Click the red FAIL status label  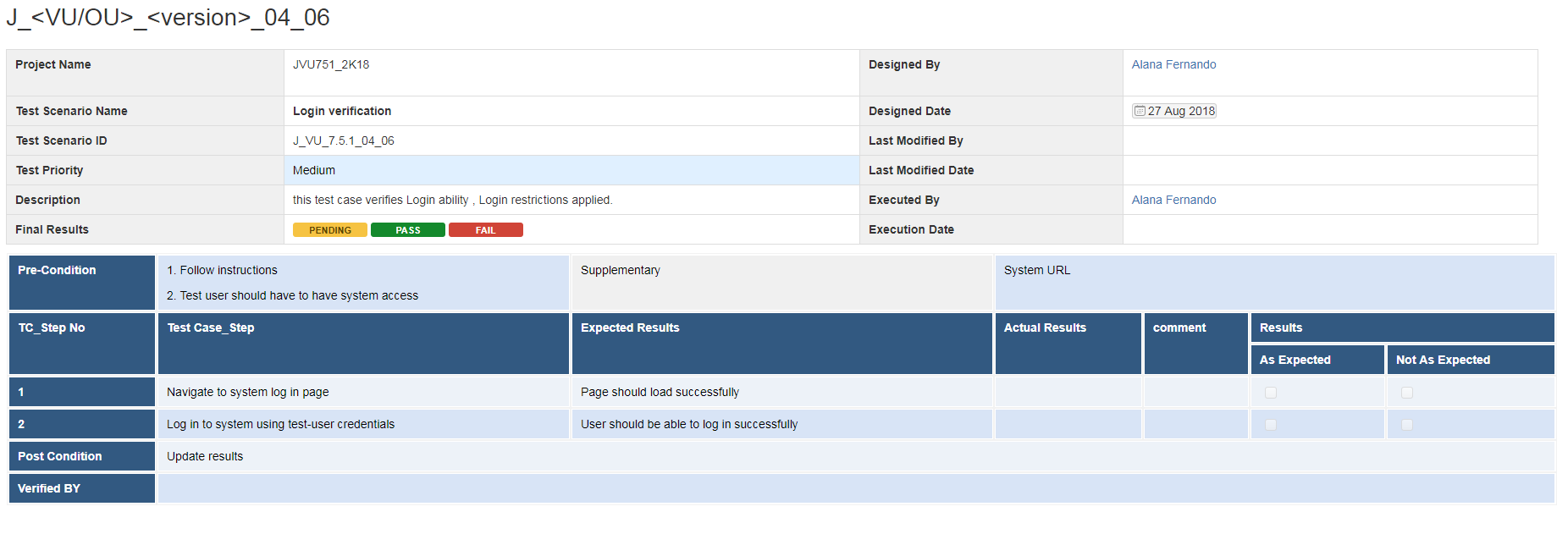click(x=486, y=230)
